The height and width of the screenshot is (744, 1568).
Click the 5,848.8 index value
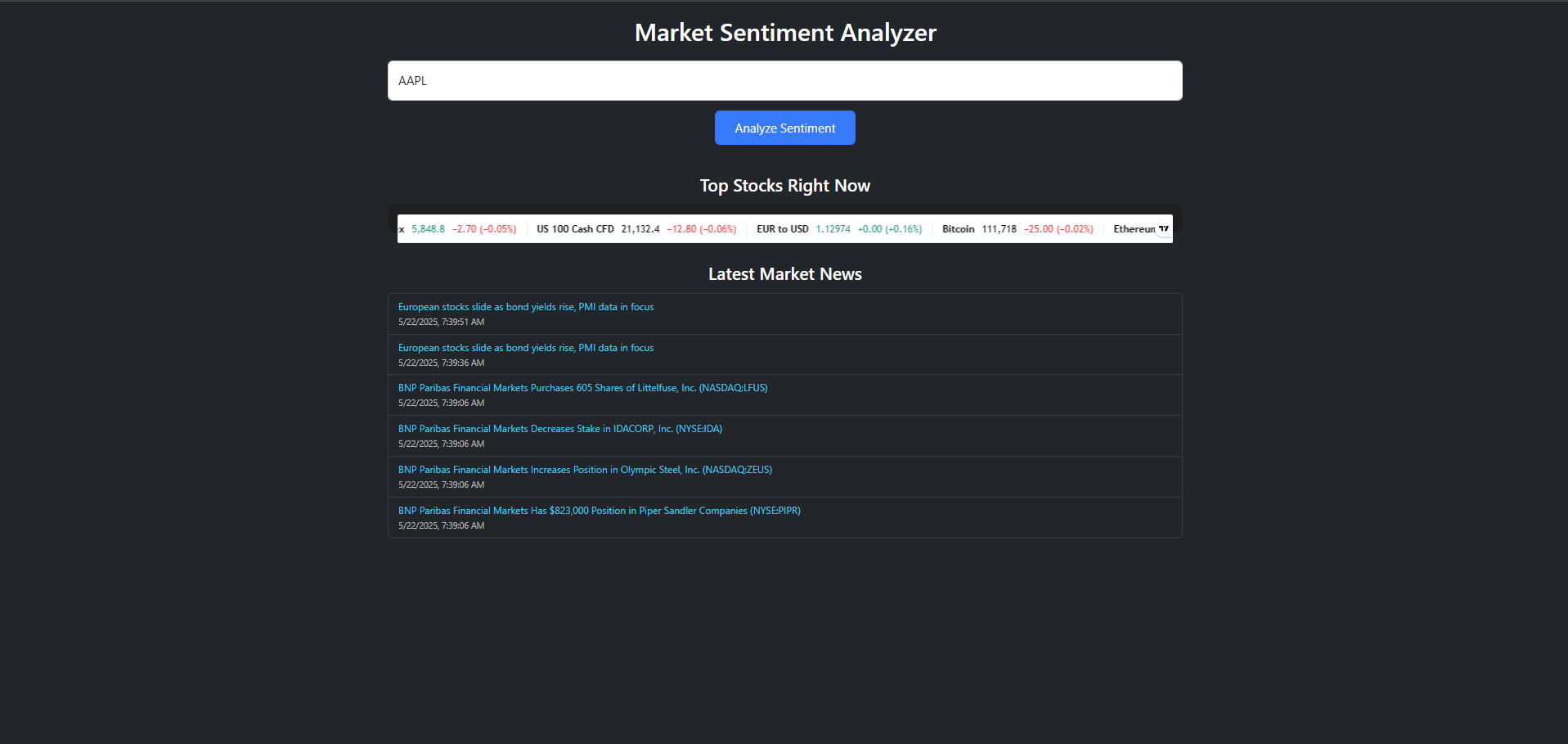428,229
